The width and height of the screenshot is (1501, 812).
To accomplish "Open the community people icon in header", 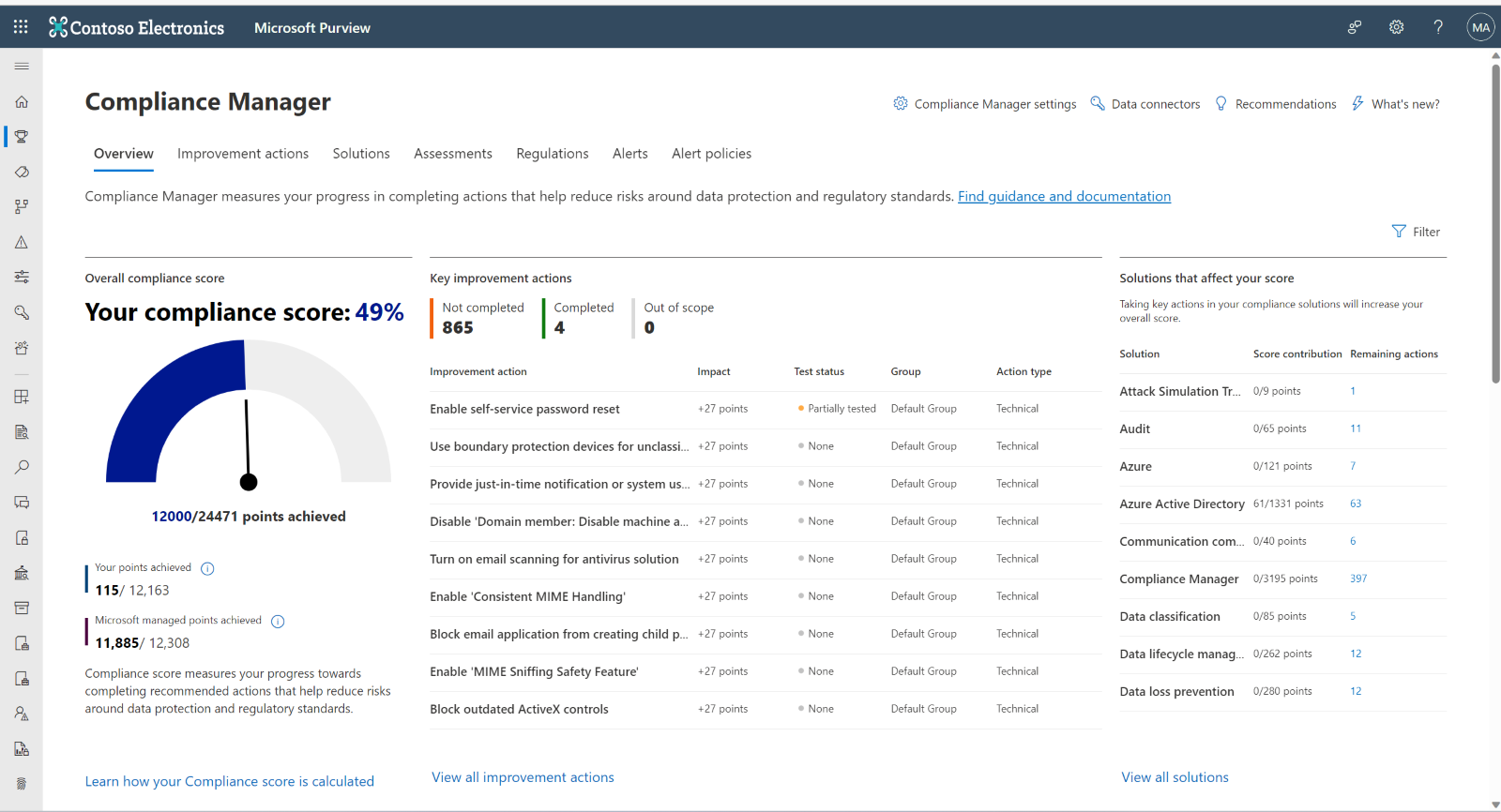I will [1355, 27].
